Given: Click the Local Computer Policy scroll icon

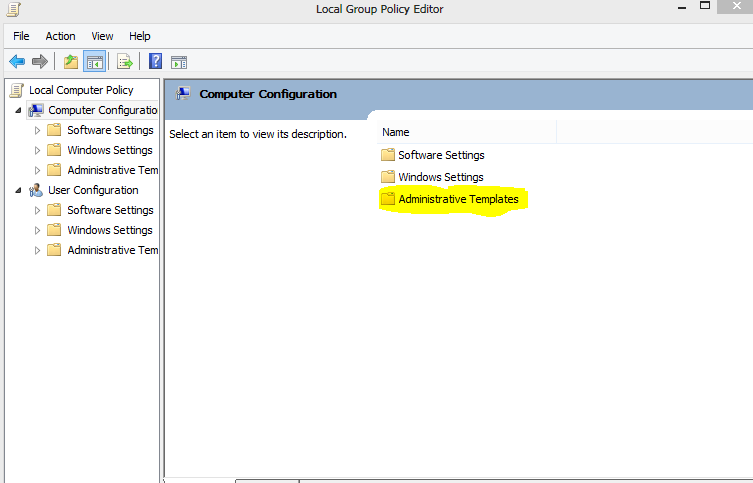Looking at the screenshot, I should click(16, 90).
